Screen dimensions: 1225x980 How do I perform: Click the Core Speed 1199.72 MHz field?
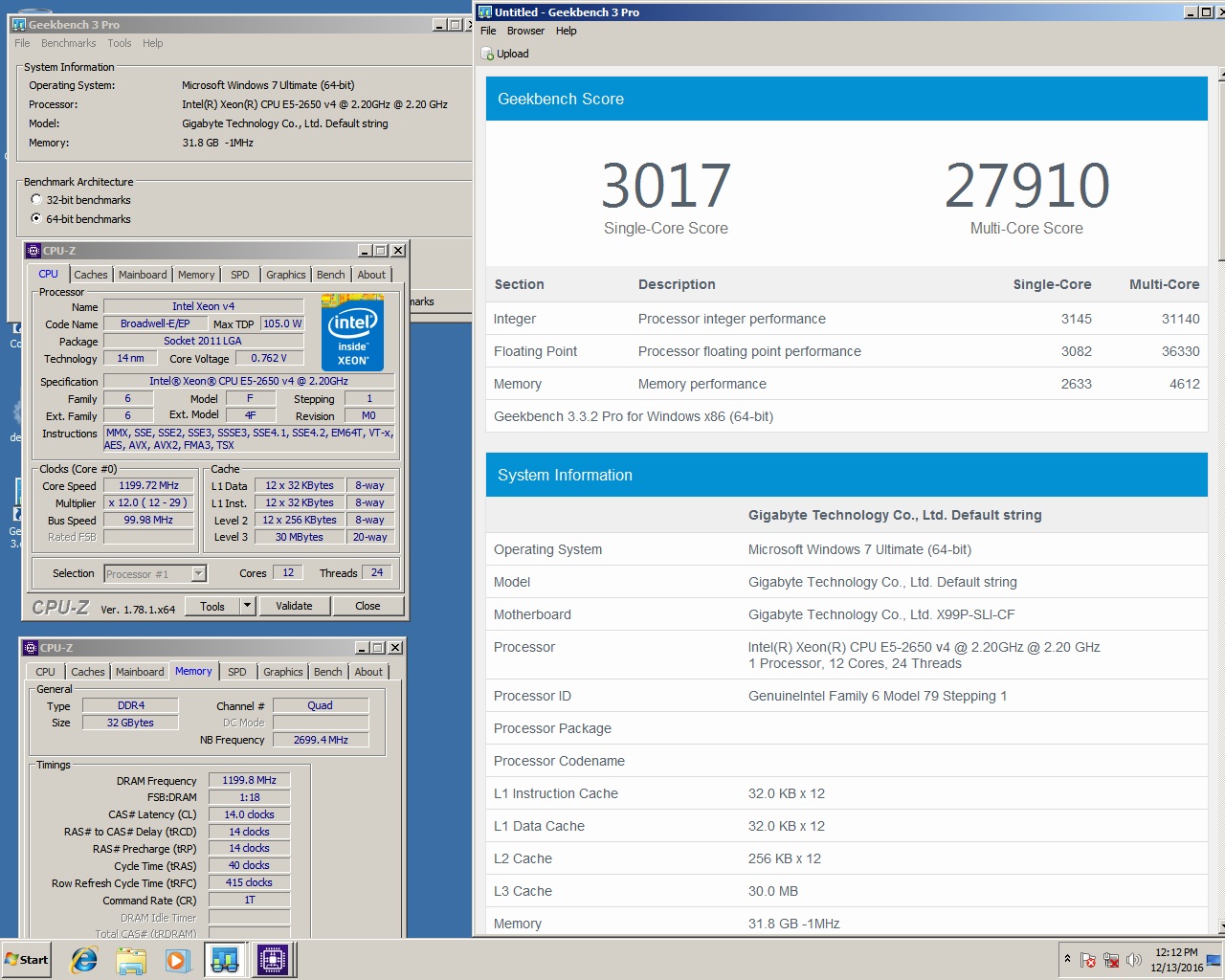pos(148,485)
